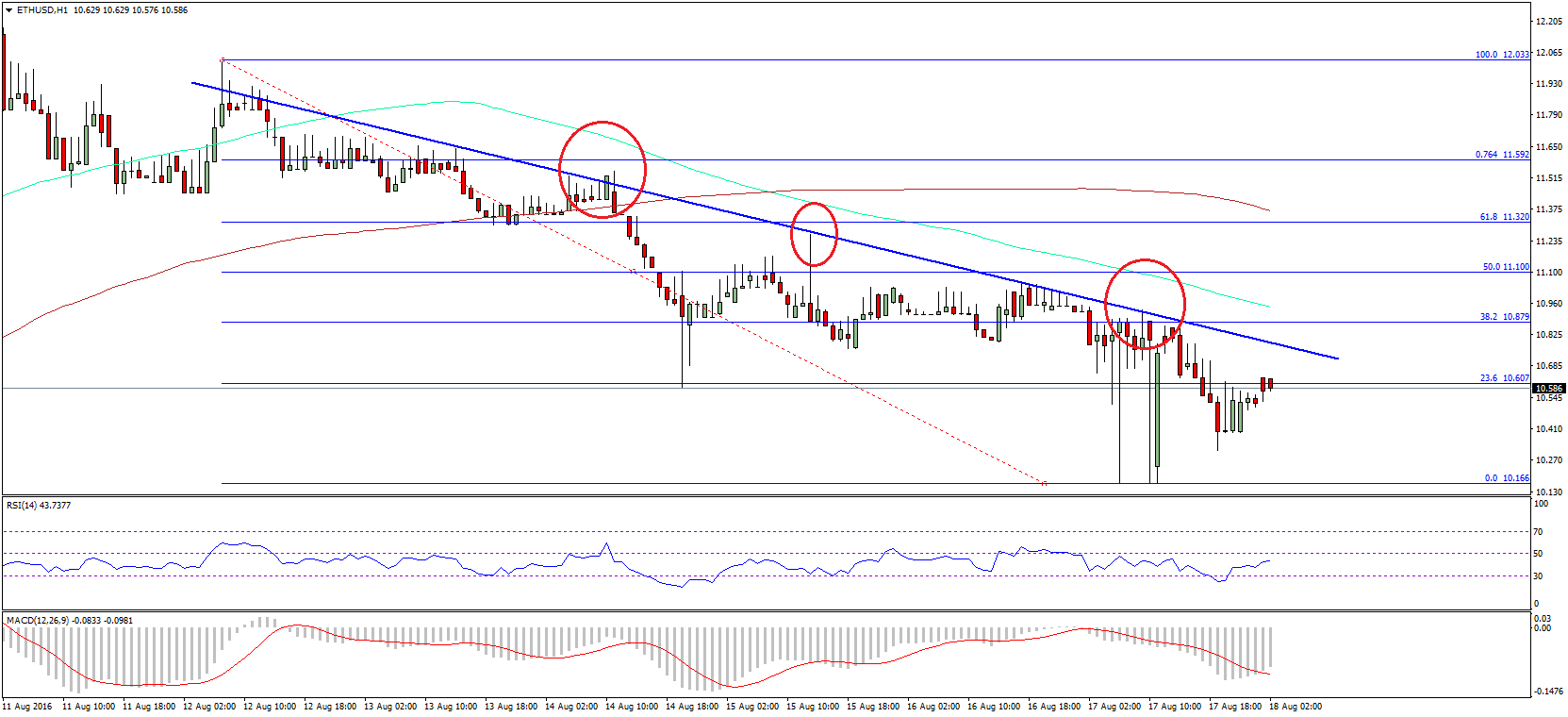Click the 11.515 price axis value

click(x=1549, y=178)
